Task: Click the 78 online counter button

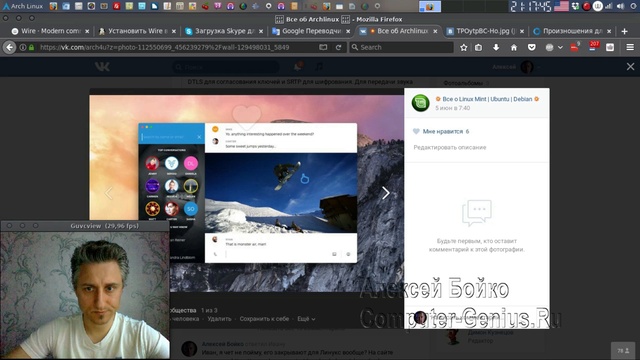Action: click(623, 351)
